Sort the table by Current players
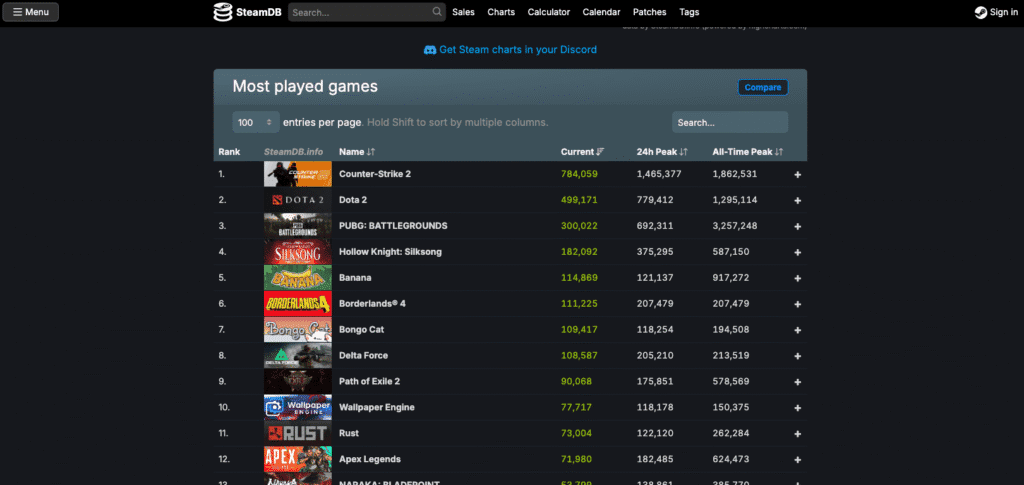 pos(582,151)
